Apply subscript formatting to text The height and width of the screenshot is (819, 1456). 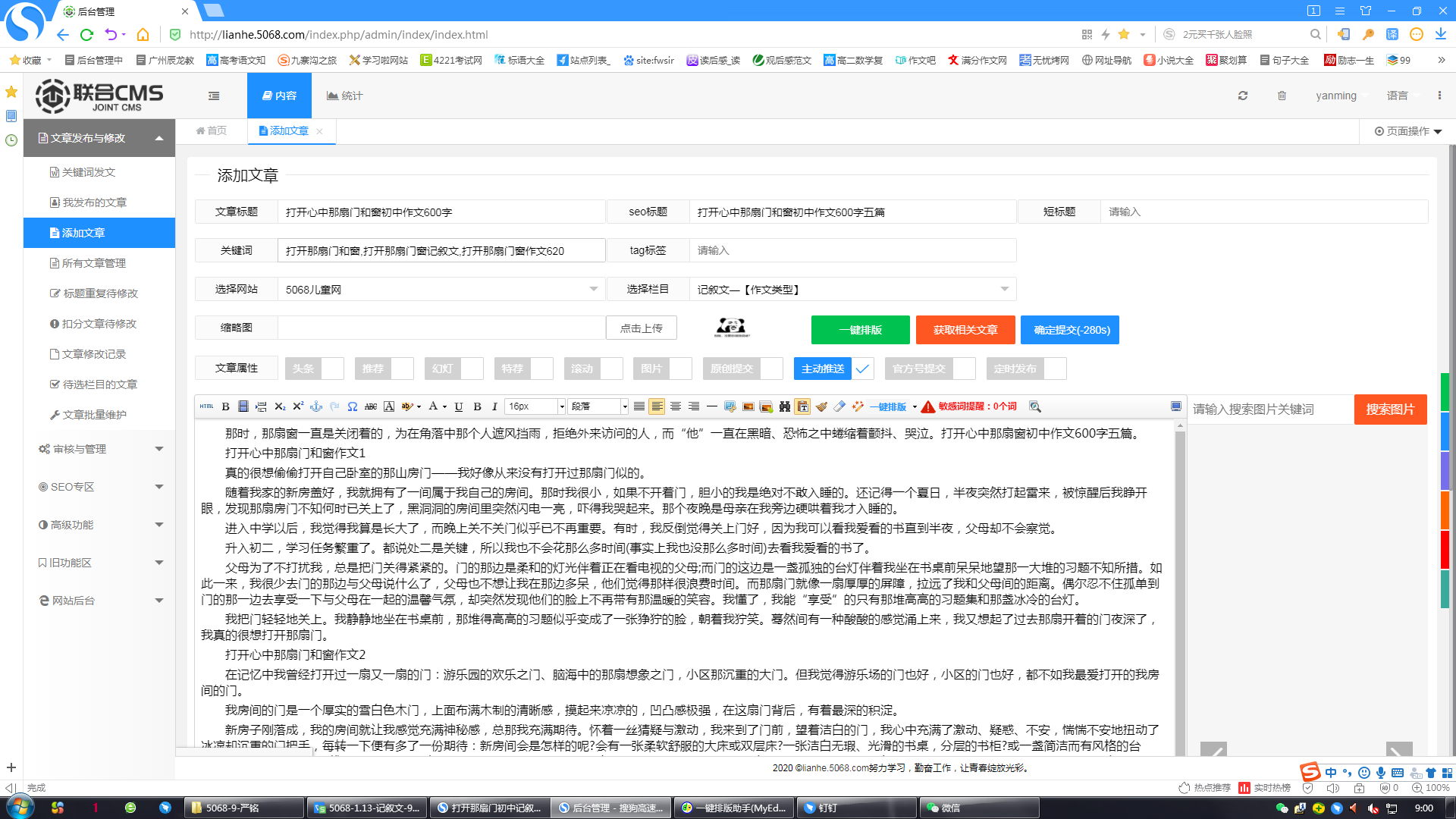[x=280, y=406]
